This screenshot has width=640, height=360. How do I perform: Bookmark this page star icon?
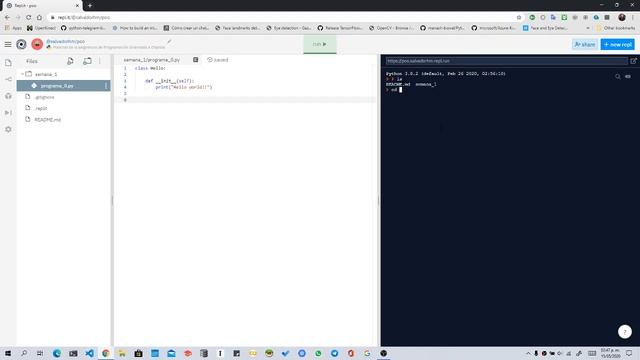[x=519, y=18]
